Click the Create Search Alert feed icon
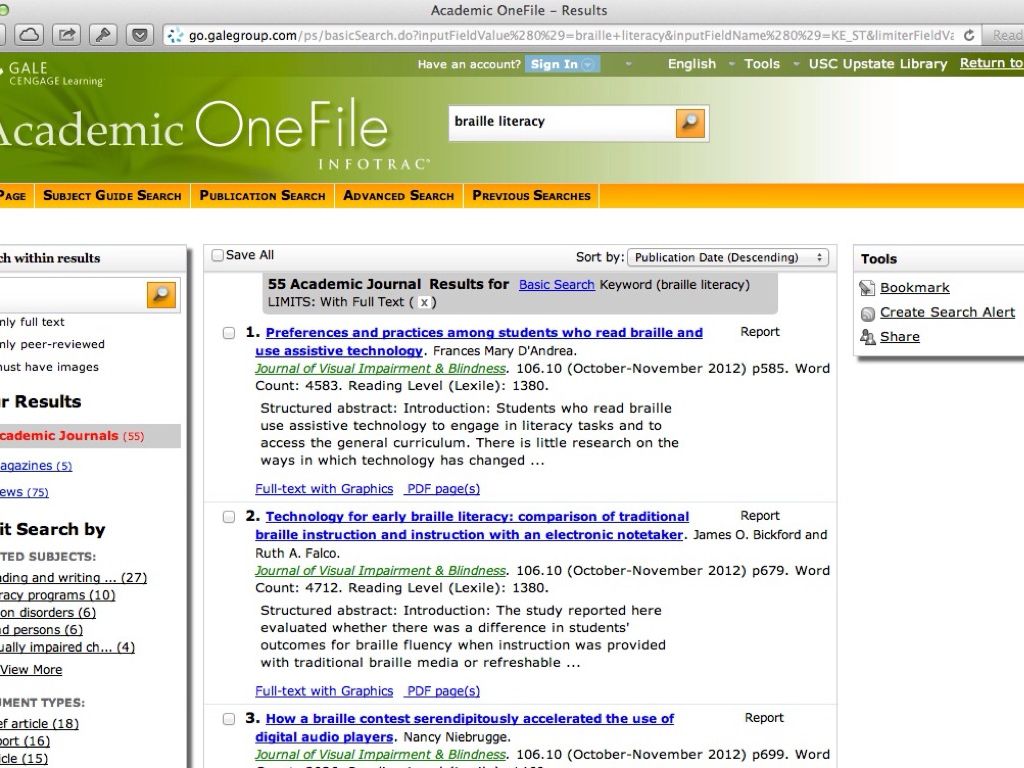 tap(867, 313)
